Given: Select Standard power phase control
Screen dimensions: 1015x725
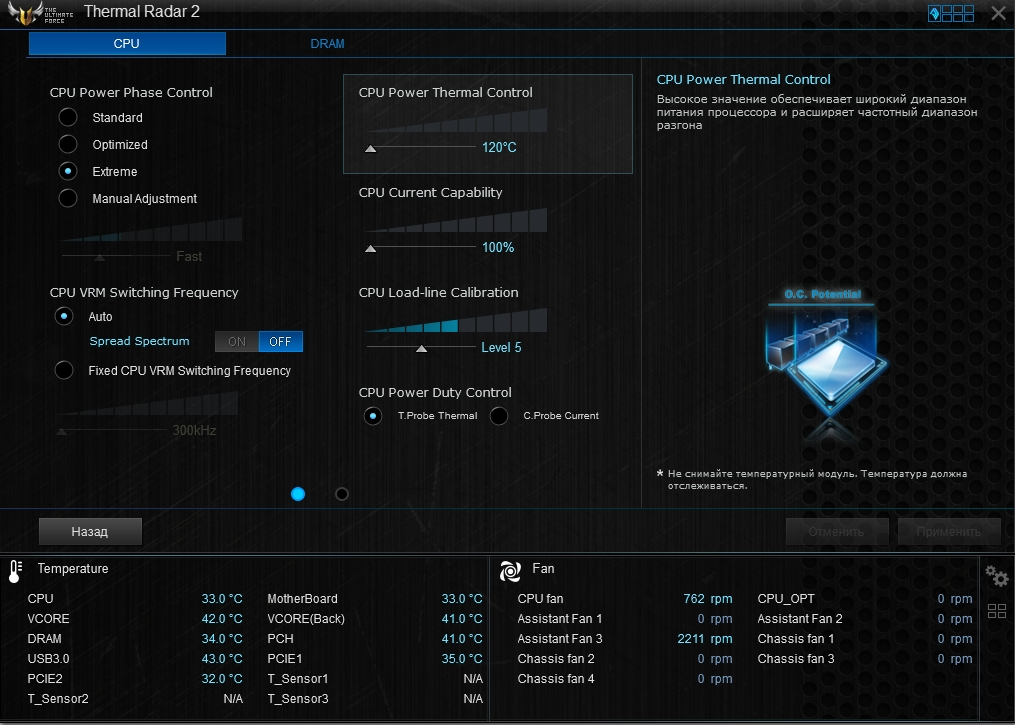Looking at the screenshot, I should pos(67,117).
